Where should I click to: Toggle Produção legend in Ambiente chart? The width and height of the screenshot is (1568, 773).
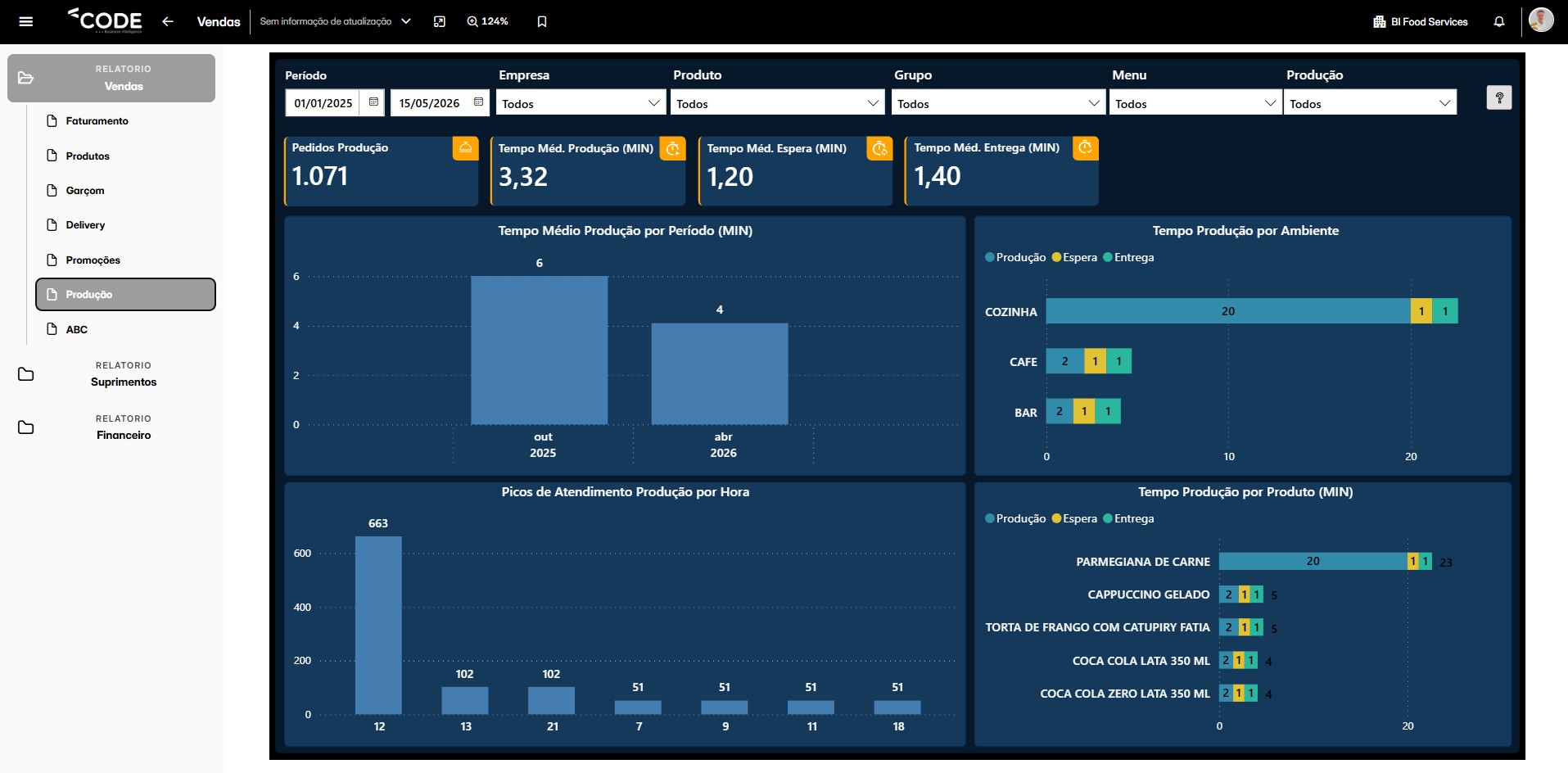coord(1015,257)
